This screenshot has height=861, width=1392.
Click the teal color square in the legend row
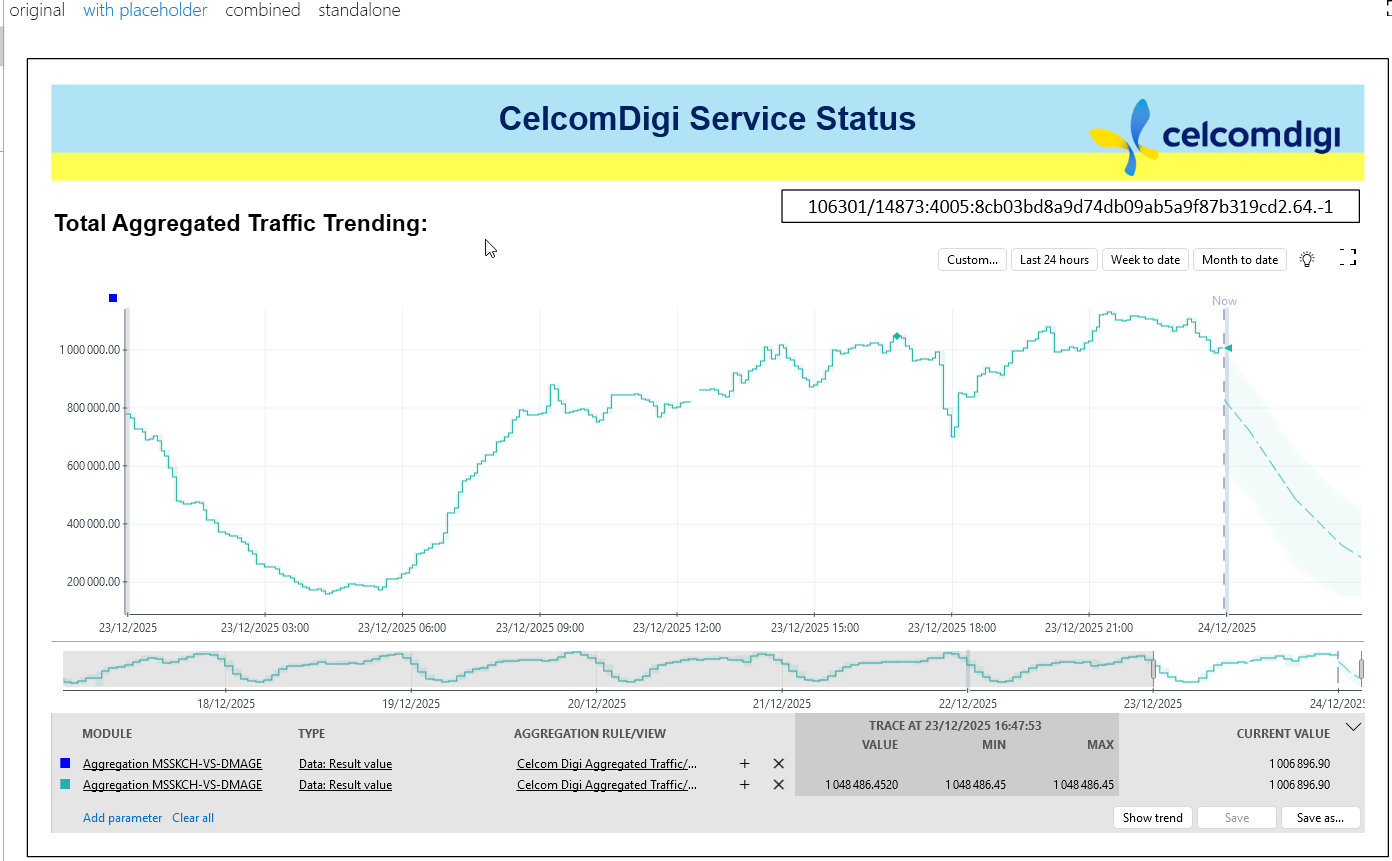pos(65,785)
